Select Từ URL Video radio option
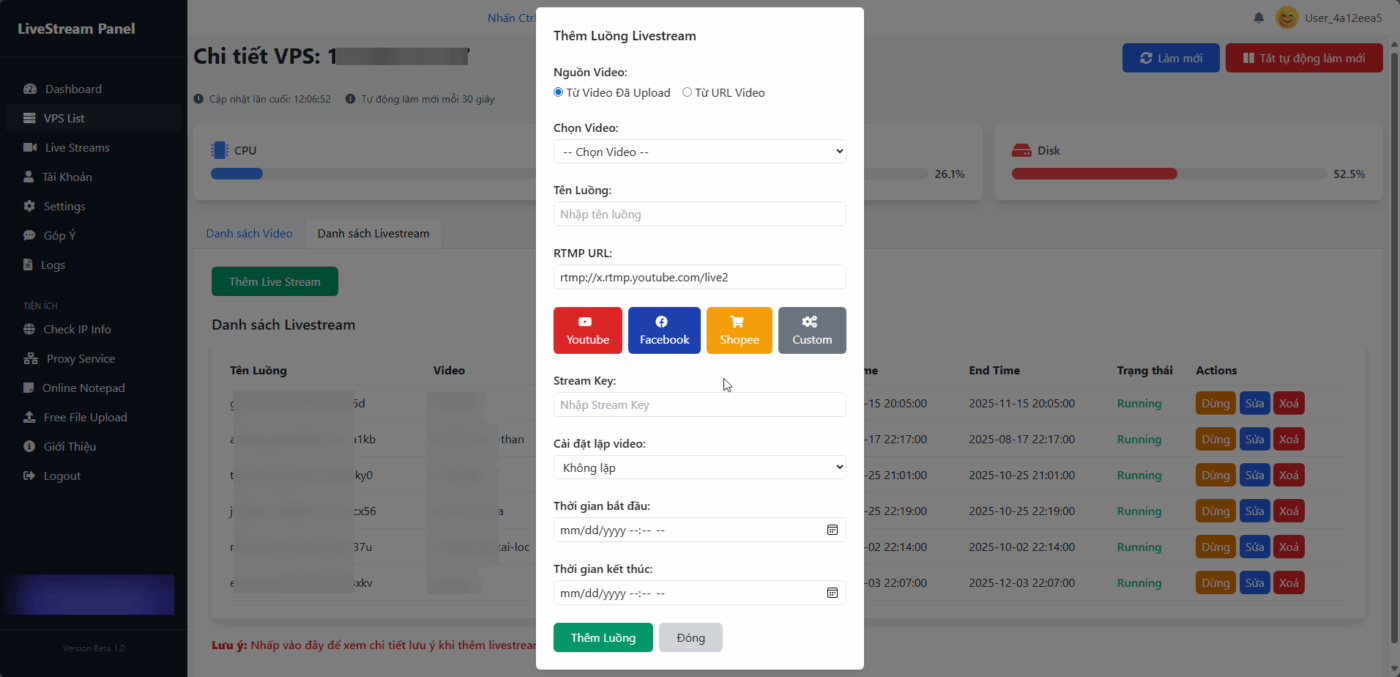This screenshot has width=1400, height=677. tap(687, 93)
